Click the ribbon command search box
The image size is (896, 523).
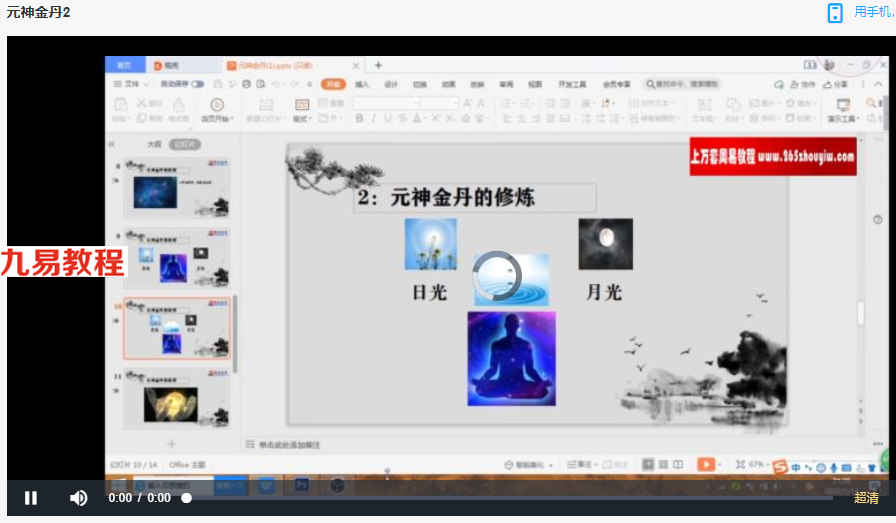(682, 84)
